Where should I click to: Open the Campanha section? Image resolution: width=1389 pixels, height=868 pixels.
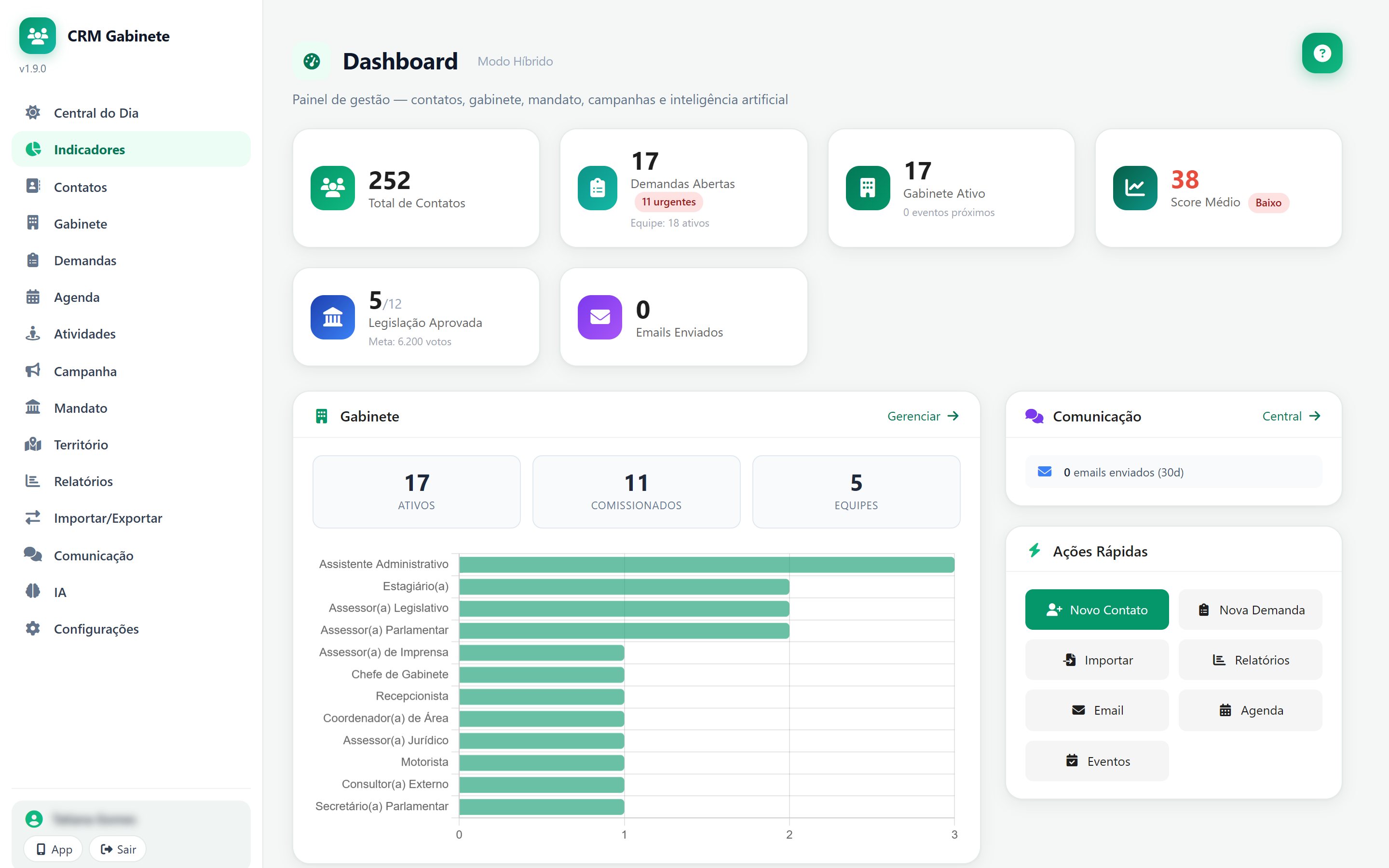[x=131, y=371]
